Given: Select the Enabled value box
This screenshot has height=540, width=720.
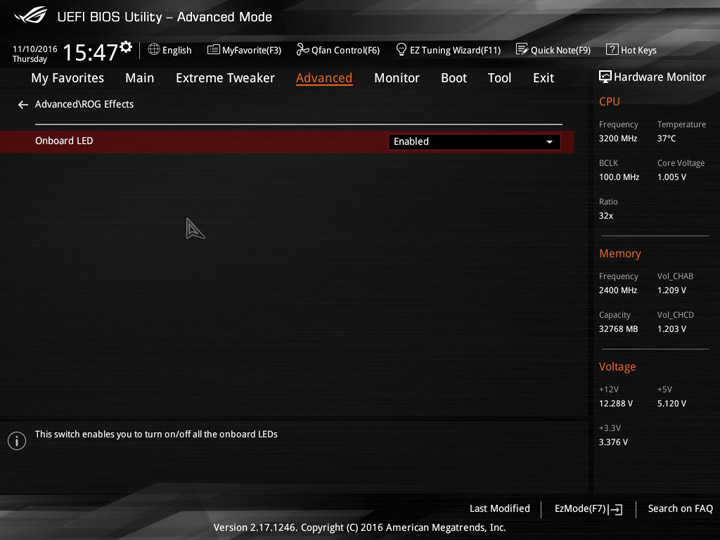Looking at the screenshot, I should point(474,141).
